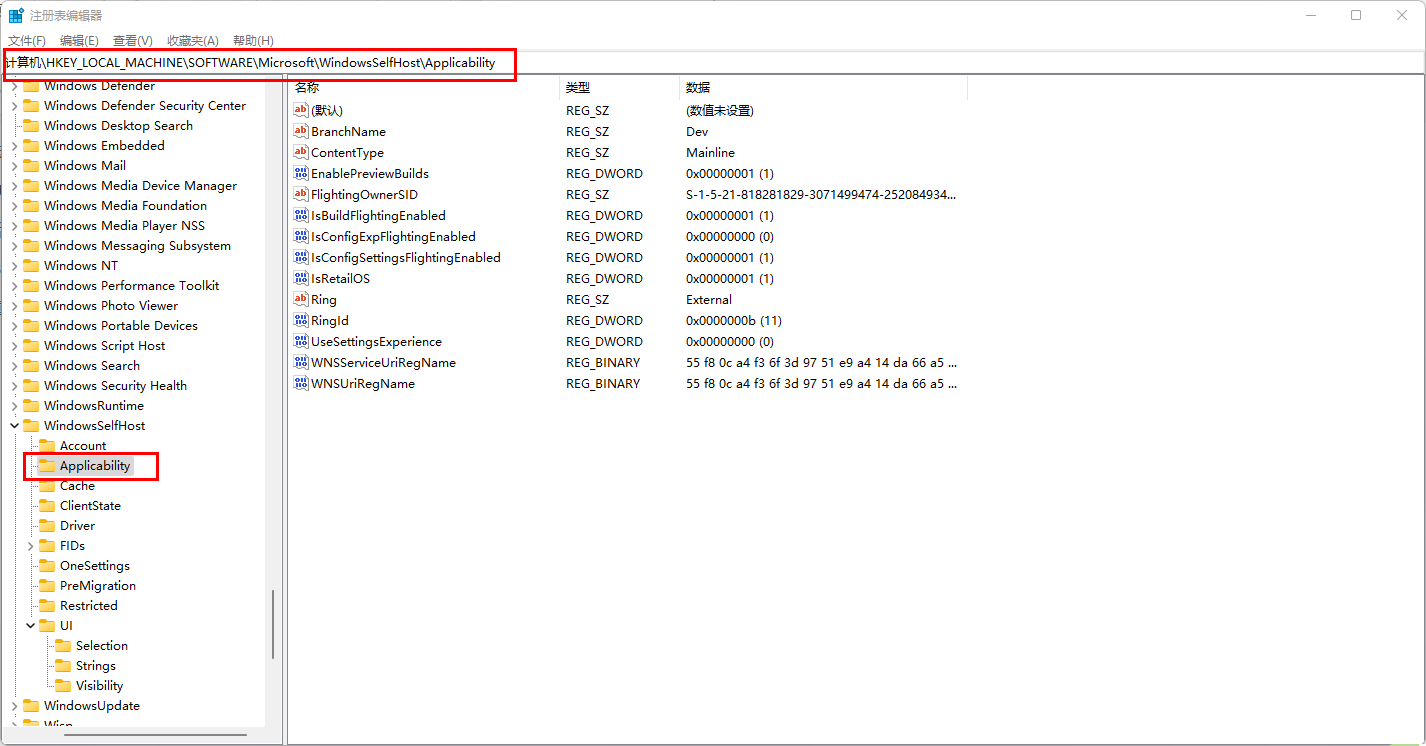Viewport: 1426px width, 746px height.
Task: Click the BranchName string value icon
Action: click(x=300, y=131)
